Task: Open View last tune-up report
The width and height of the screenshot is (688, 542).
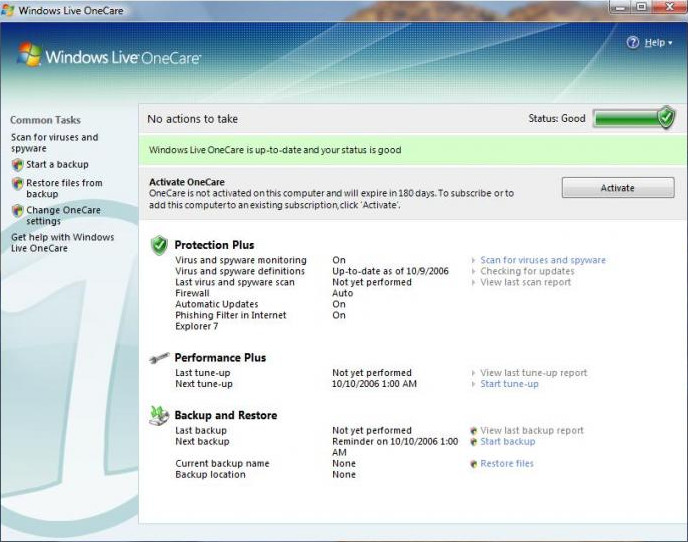Action: coord(534,373)
